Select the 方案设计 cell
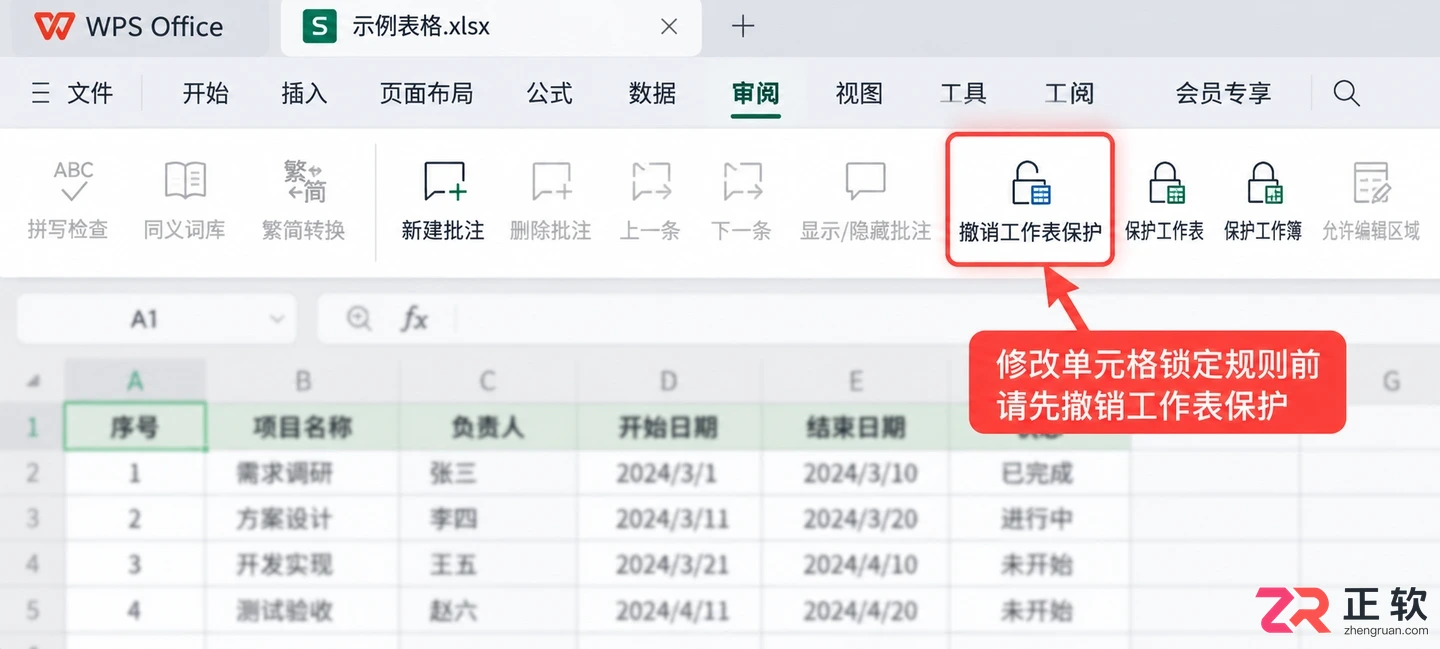Image resolution: width=1440 pixels, height=649 pixels. pyautogui.click(x=303, y=519)
